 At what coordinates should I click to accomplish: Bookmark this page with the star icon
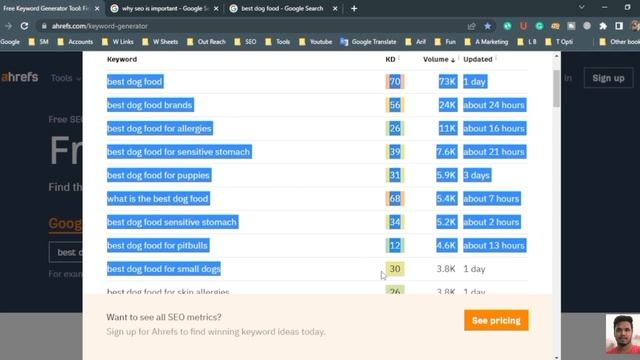[x=487, y=26]
